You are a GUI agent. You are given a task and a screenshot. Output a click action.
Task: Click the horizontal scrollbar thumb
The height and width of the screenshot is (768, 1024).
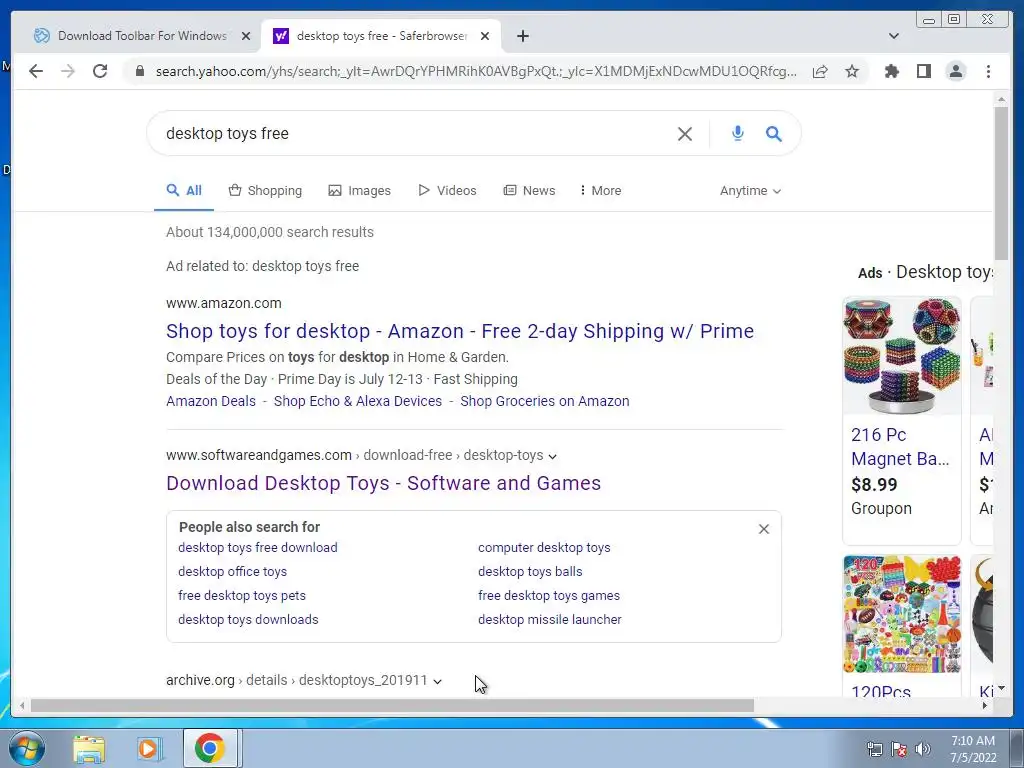(392, 705)
